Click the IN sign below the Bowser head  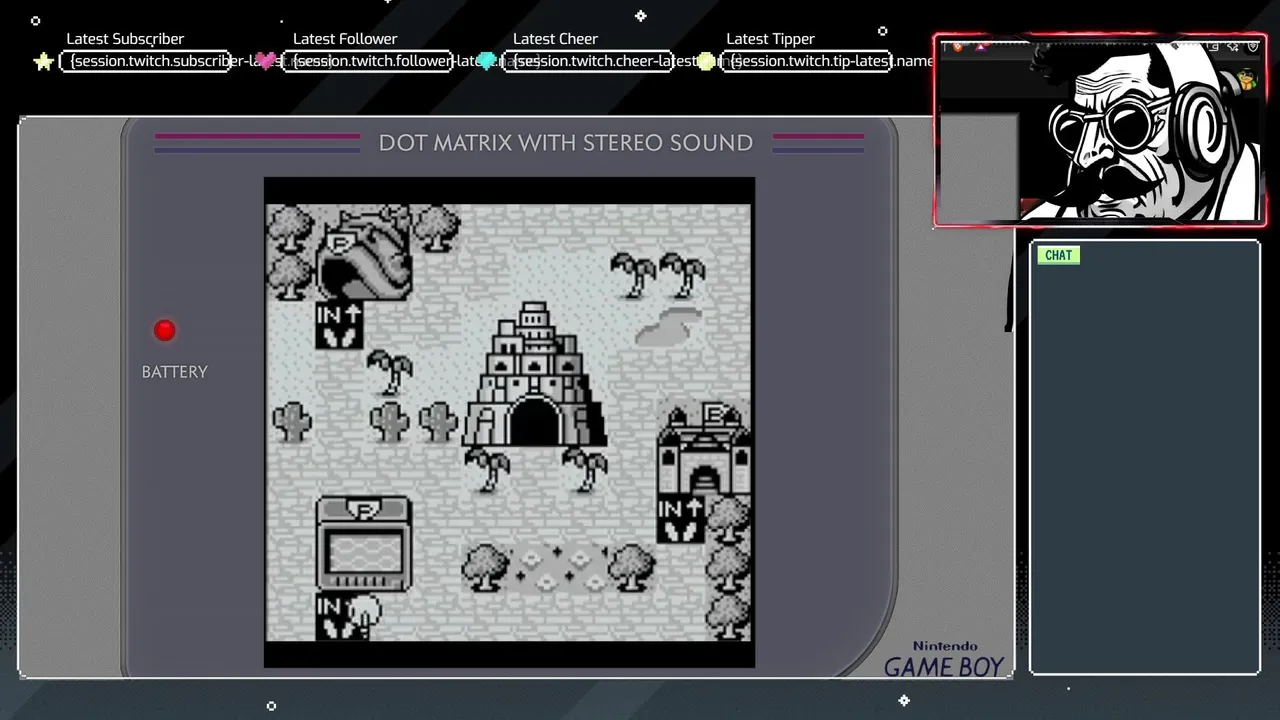tap(339, 325)
